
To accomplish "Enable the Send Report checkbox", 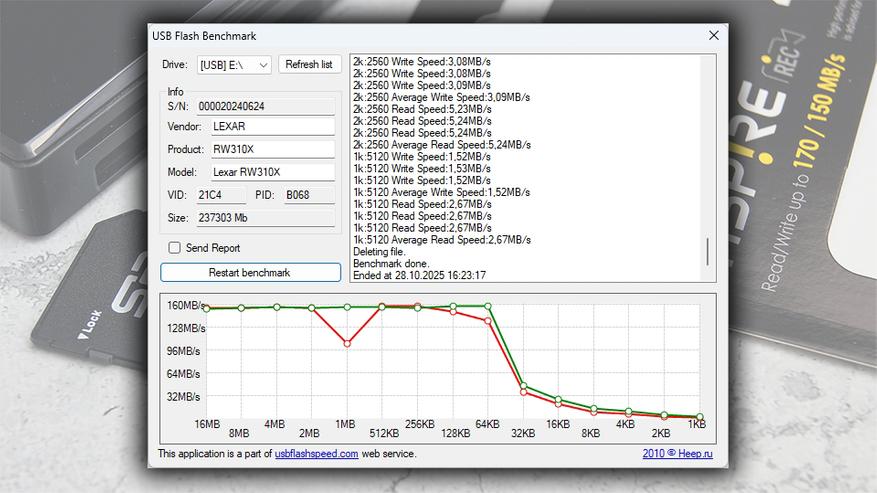I will click(x=175, y=248).
